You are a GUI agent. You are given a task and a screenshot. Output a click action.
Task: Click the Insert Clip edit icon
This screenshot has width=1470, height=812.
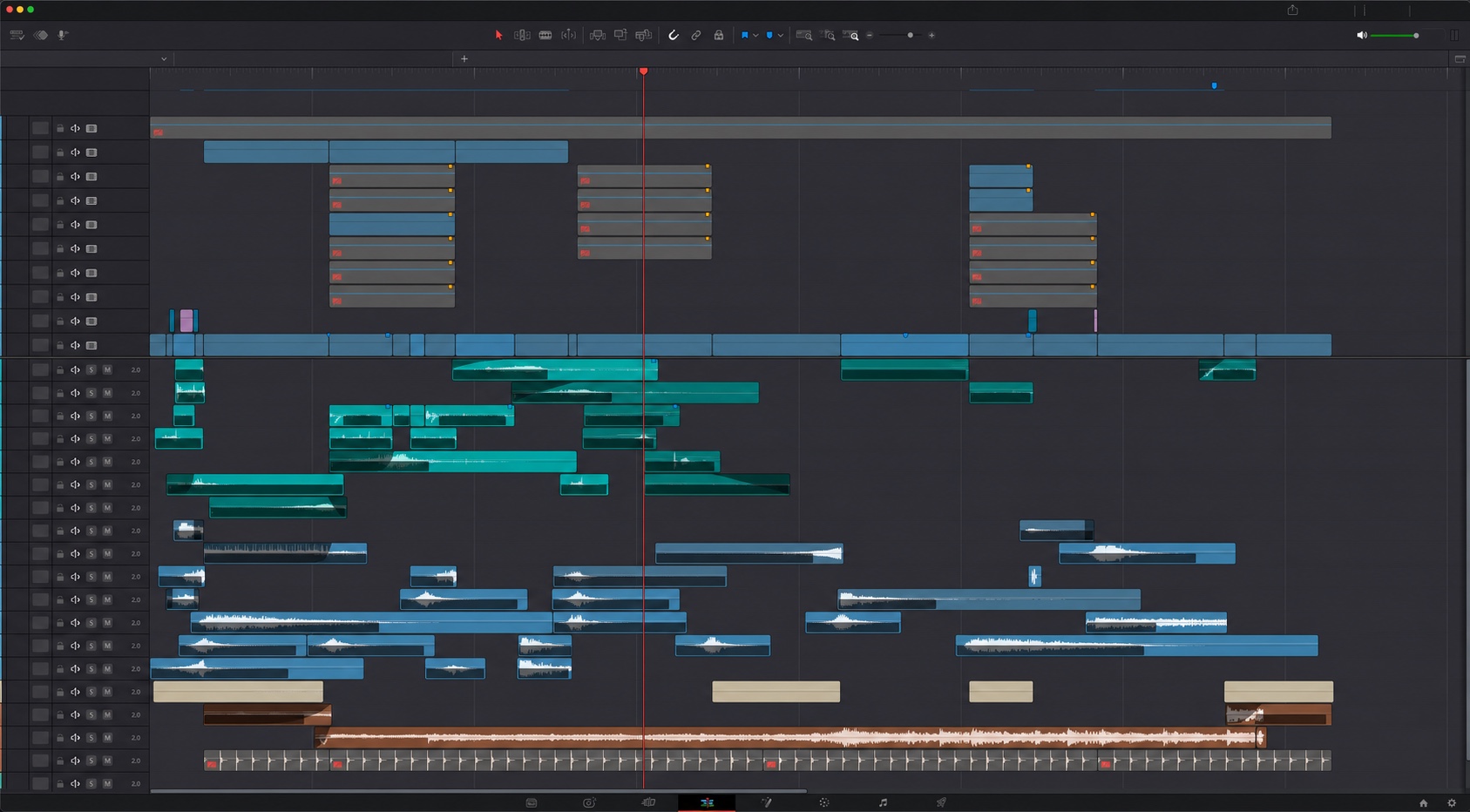point(597,35)
